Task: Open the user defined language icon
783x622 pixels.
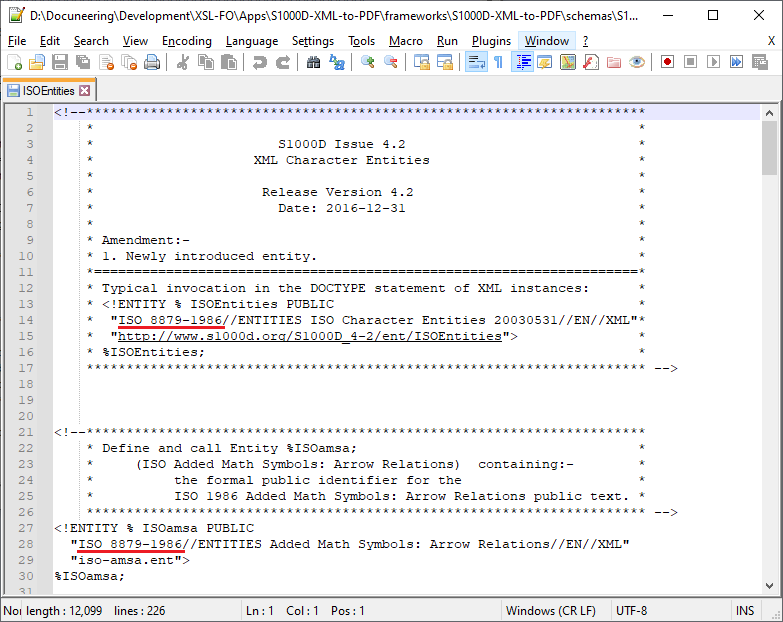Action: [x=545, y=62]
